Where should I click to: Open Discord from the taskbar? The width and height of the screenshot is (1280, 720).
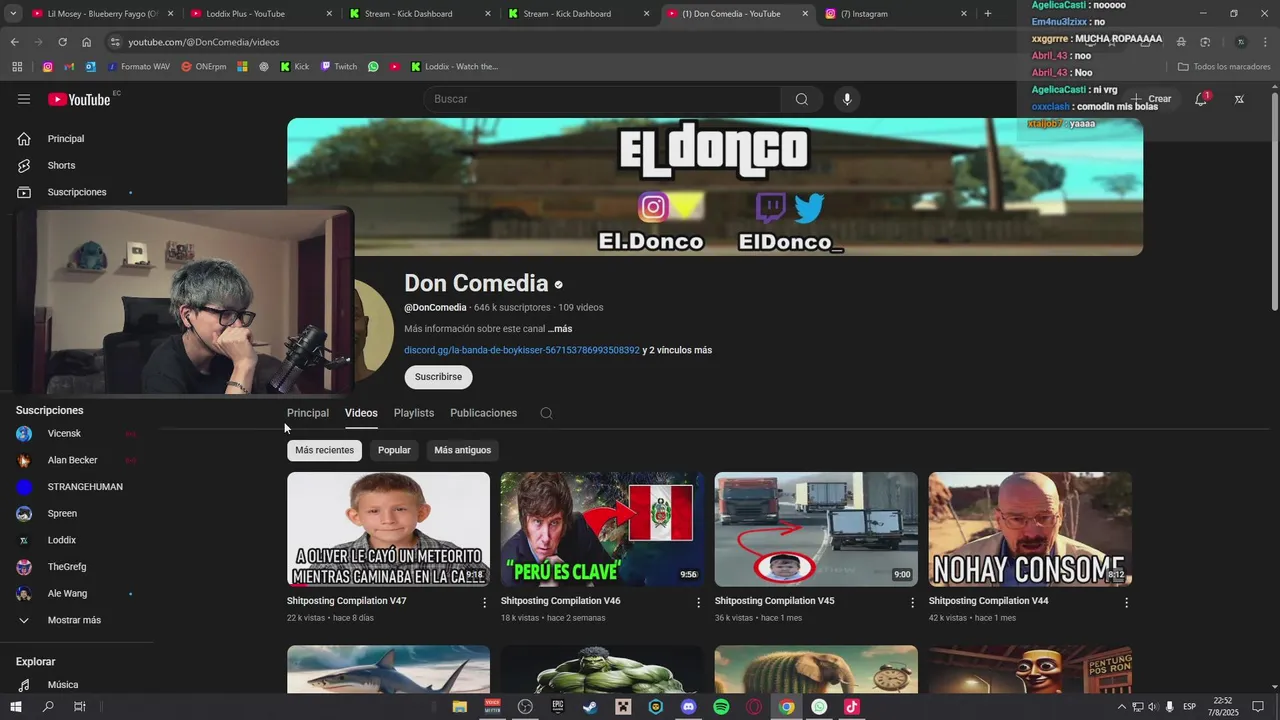[688, 707]
